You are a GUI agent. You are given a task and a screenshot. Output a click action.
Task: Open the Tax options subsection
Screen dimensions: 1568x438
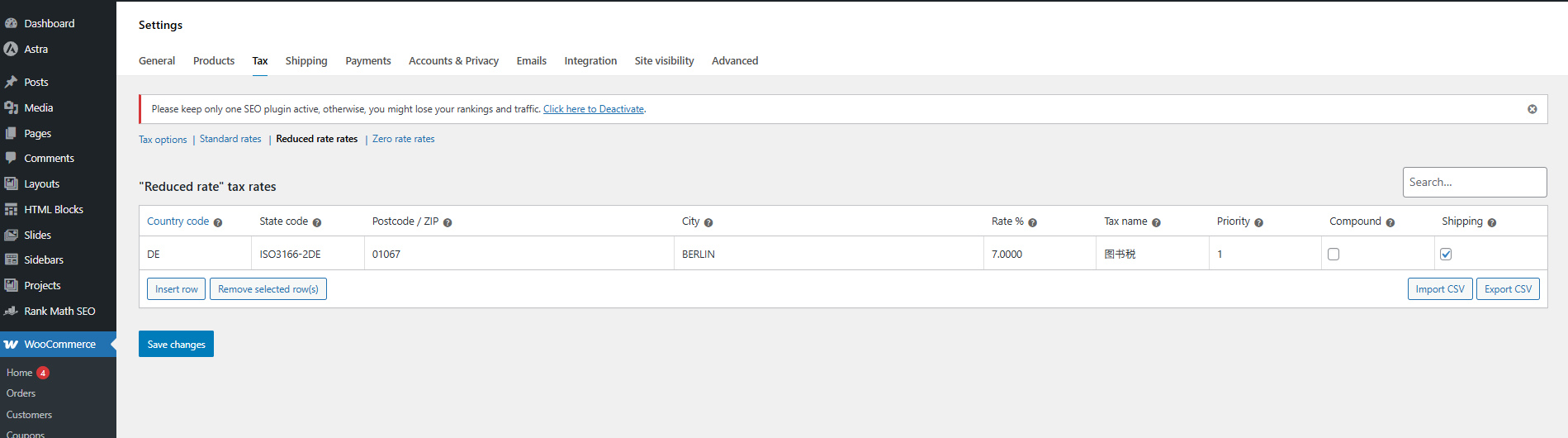163,140
